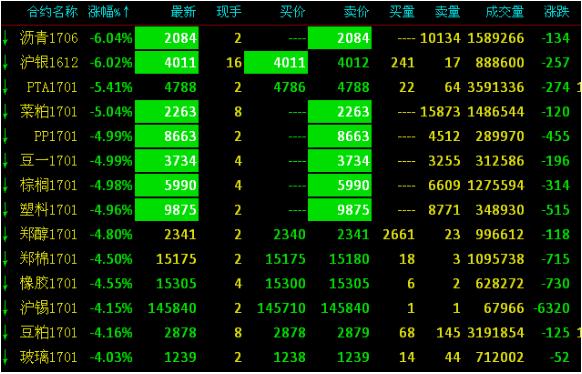Click the 卖价 column header
This screenshot has width=582, height=374.
click(357, 12)
